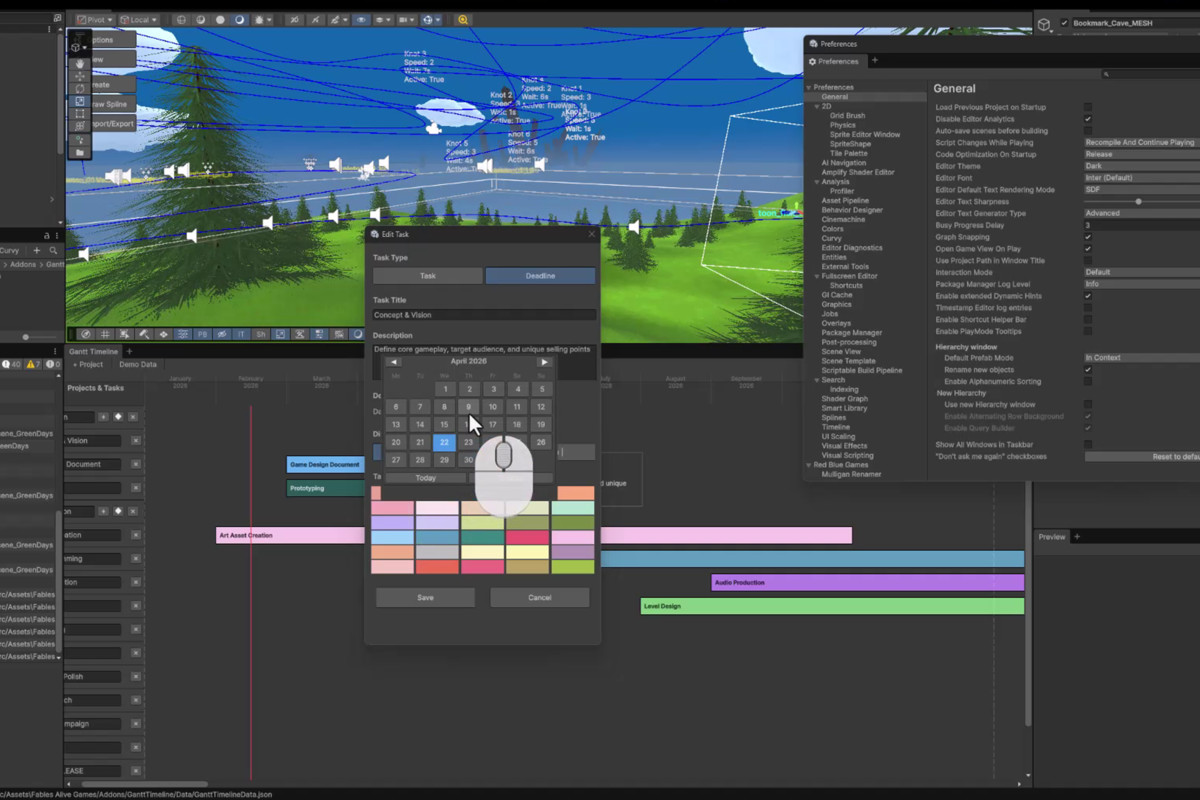Open Code Optimization On Startup dropdown
The height and width of the screenshot is (800, 1200).
pos(1142,155)
